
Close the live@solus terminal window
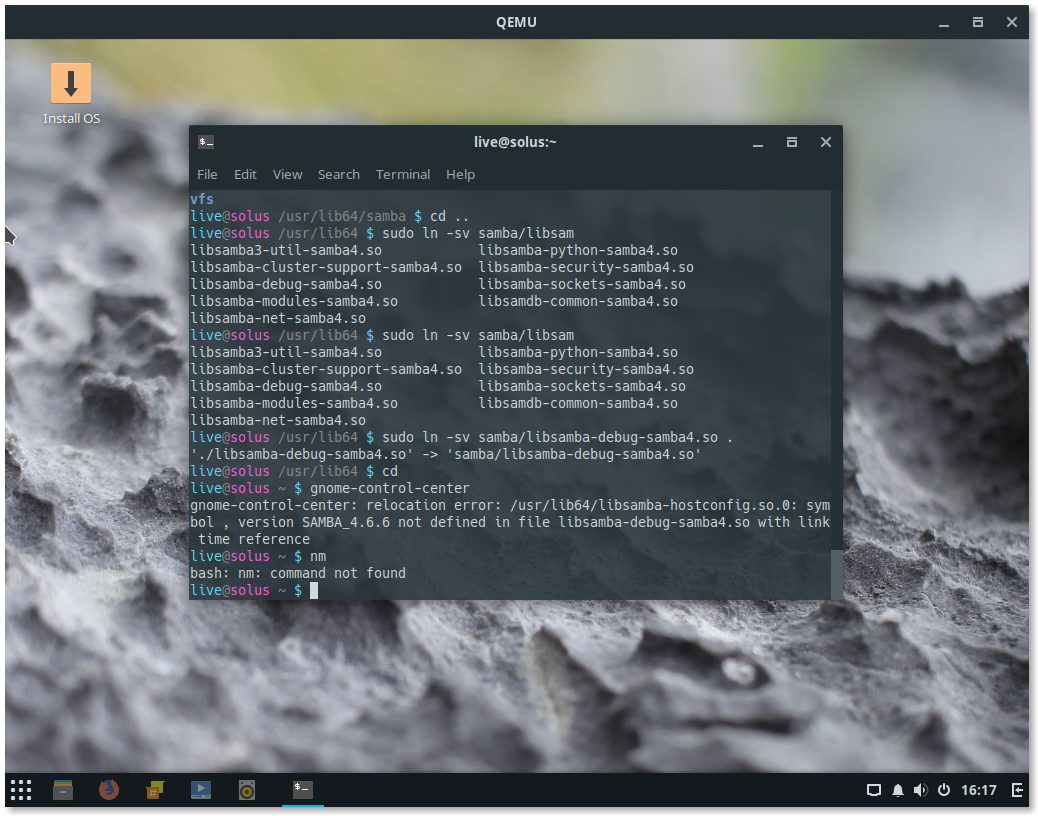(826, 142)
